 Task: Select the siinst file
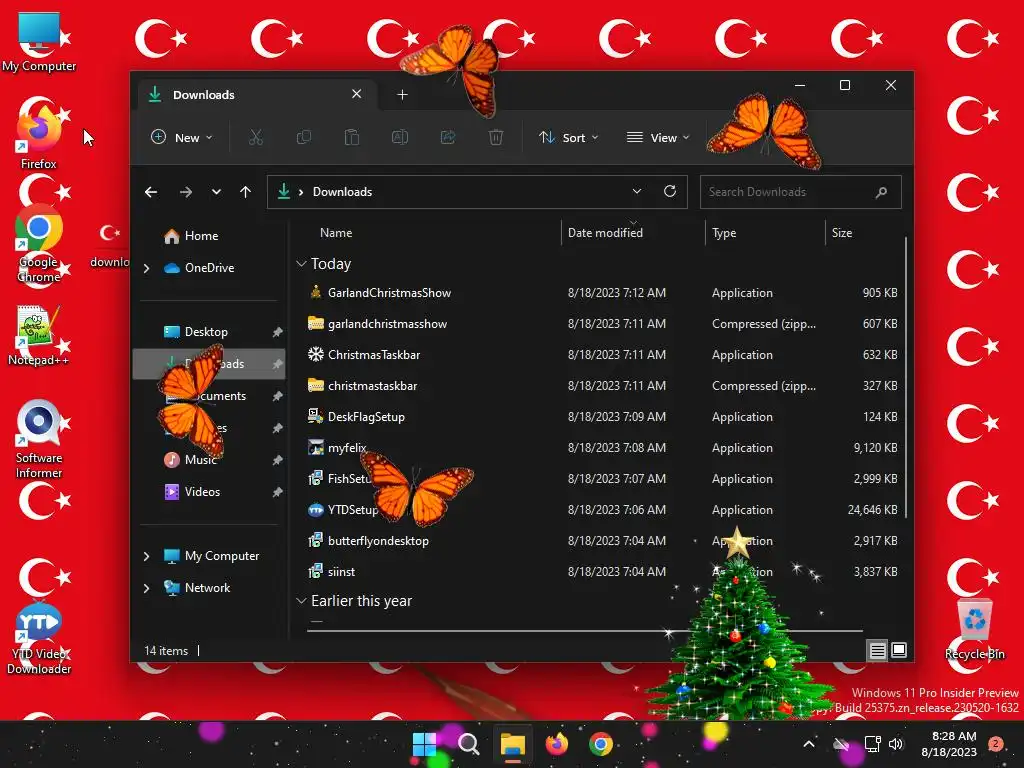coord(602,571)
